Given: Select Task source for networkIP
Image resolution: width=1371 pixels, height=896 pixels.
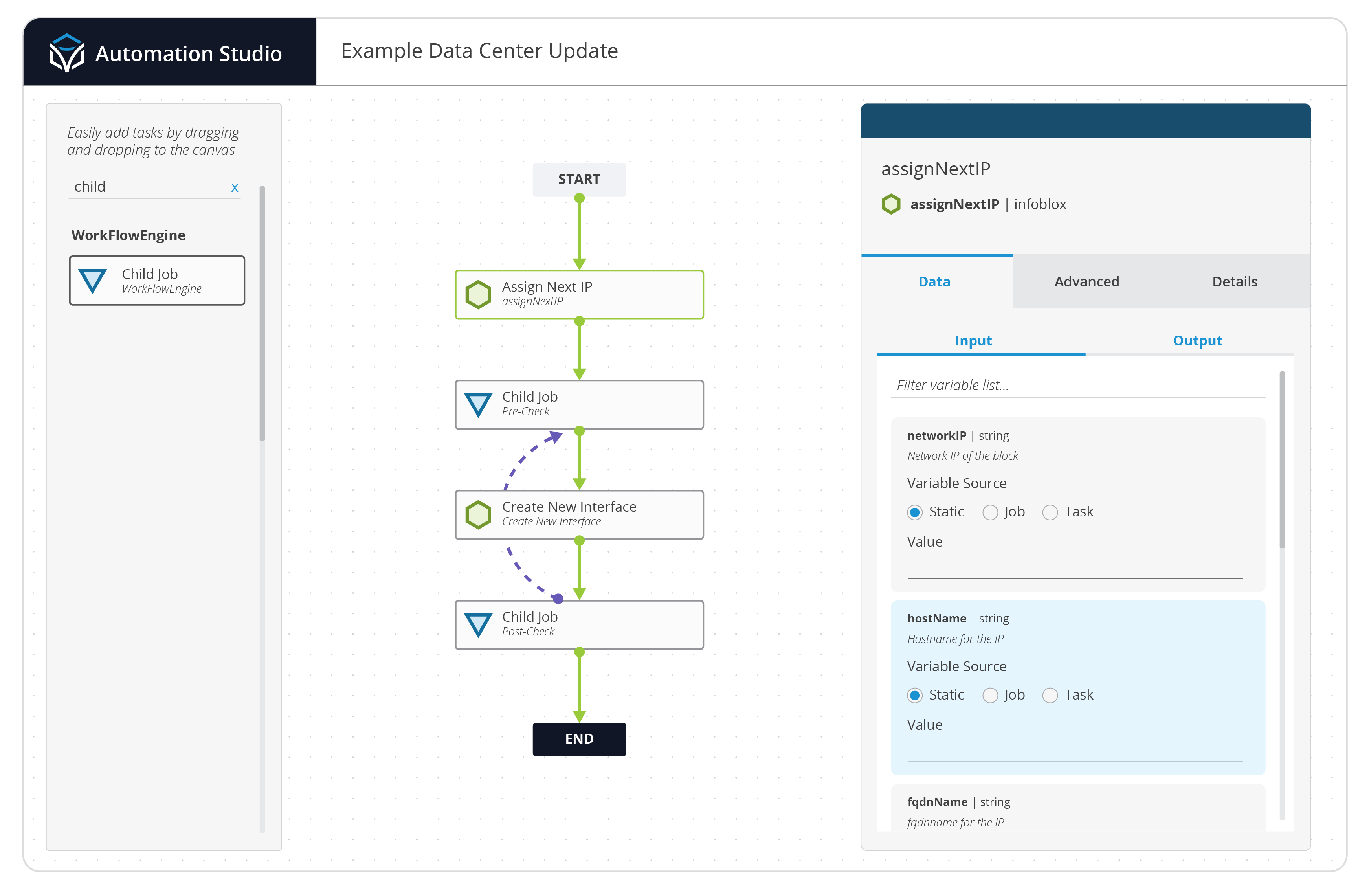Looking at the screenshot, I should tap(1050, 512).
